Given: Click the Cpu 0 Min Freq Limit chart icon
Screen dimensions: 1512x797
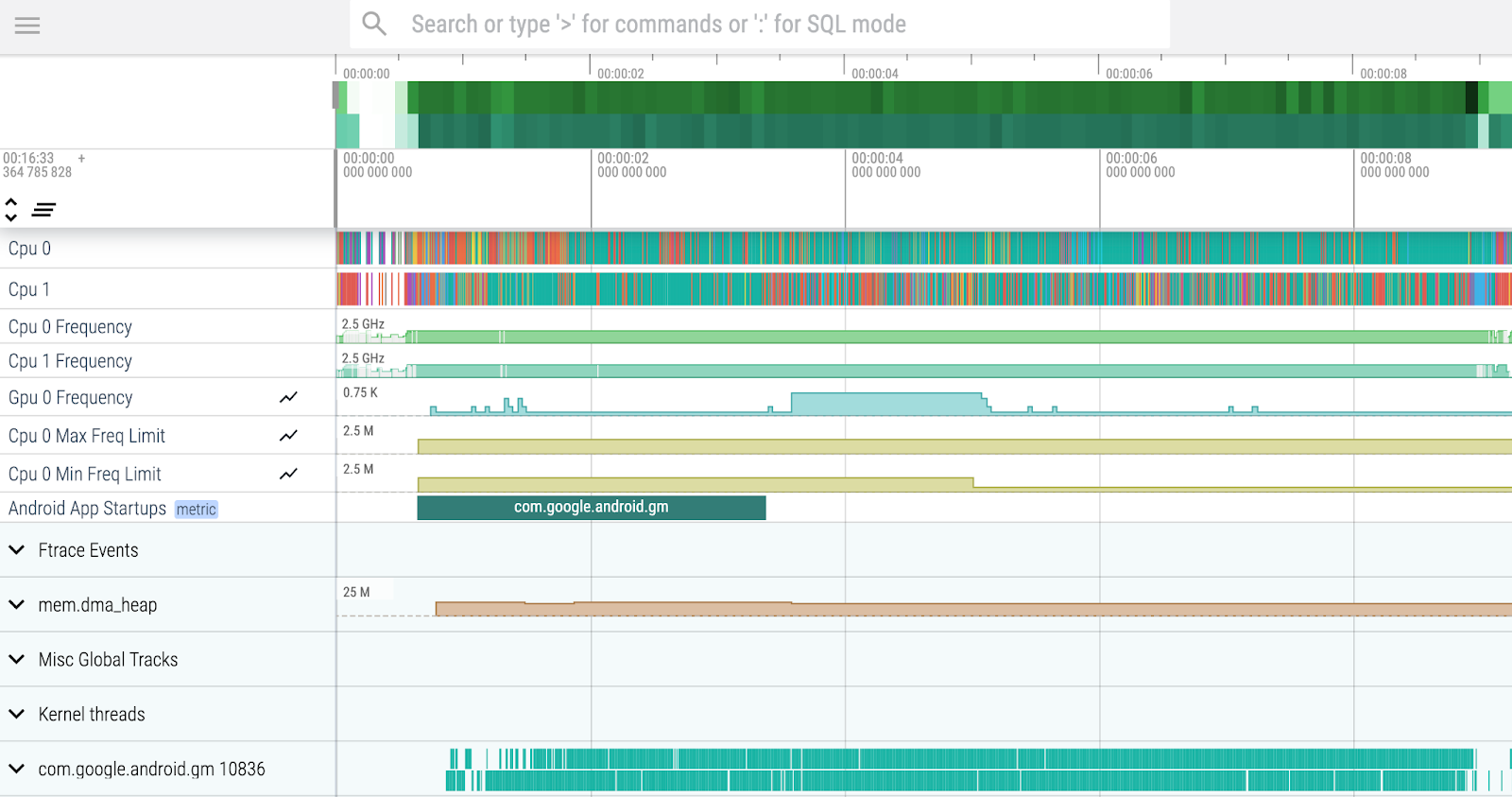Looking at the screenshot, I should point(288,474).
